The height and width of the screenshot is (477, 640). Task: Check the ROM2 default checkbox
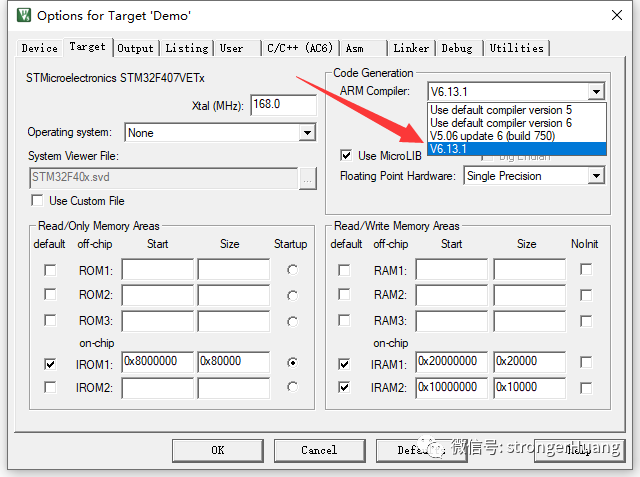[x=50, y=295]
